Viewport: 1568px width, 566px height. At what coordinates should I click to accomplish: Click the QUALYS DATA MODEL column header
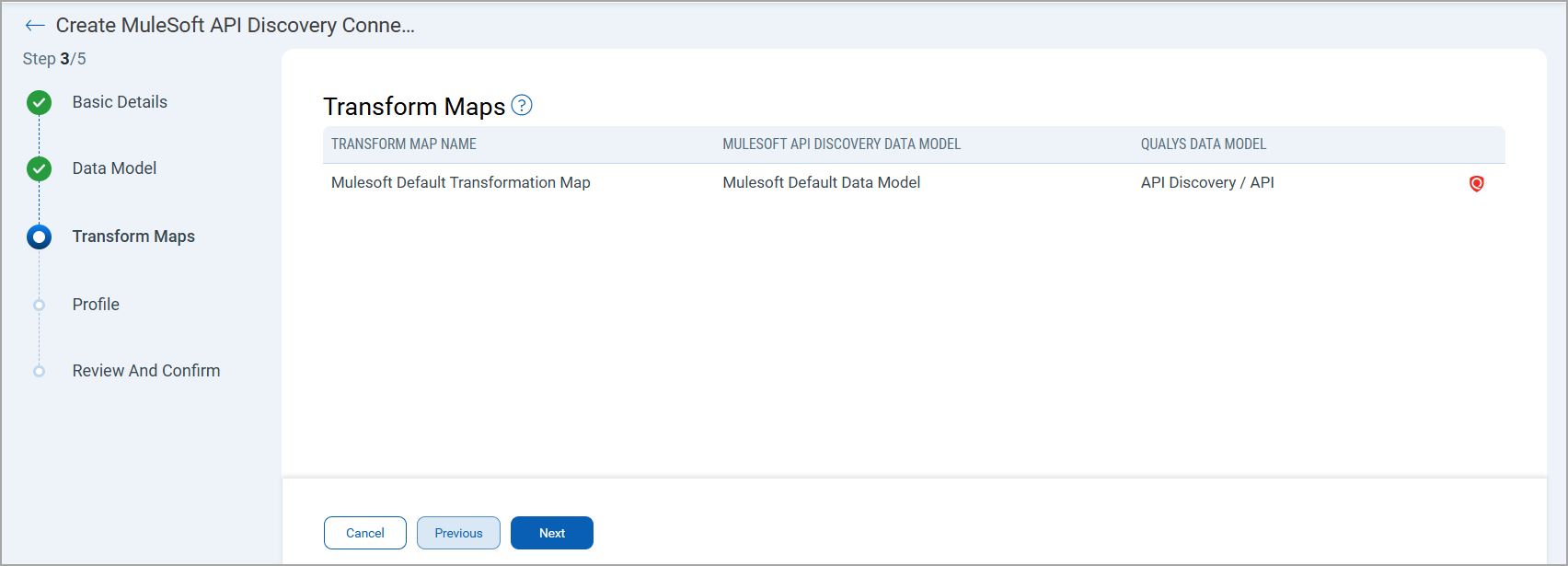pyautogui.click(x=1204, y=144)
